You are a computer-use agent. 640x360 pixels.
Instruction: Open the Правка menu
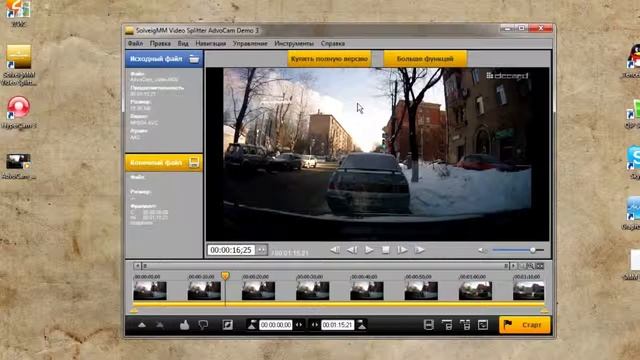[160, 43]
